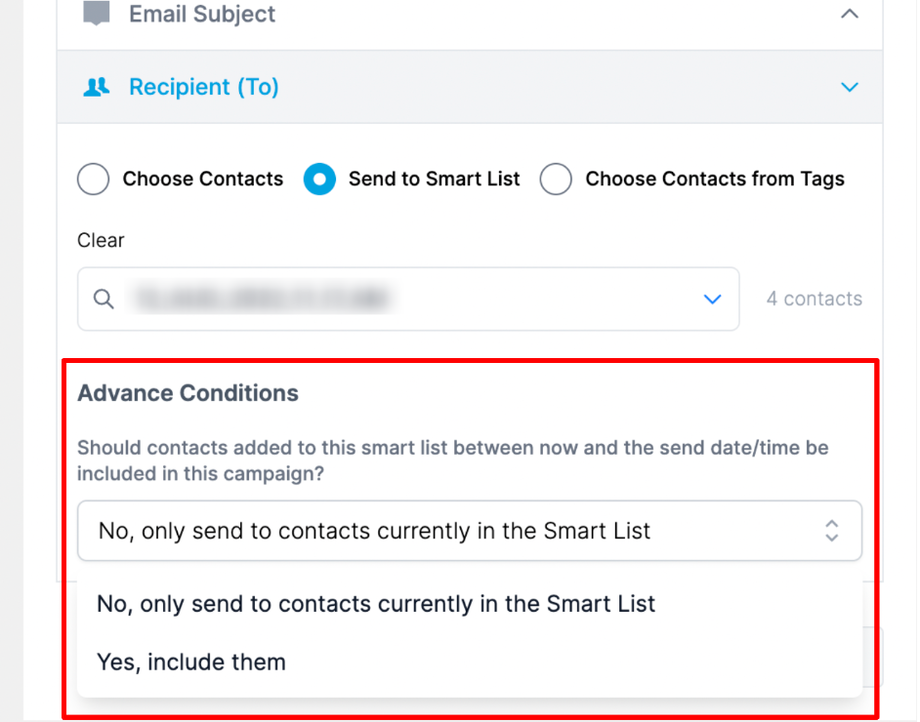
Task: Click the Clear link
Action: (x=101, y=240)
